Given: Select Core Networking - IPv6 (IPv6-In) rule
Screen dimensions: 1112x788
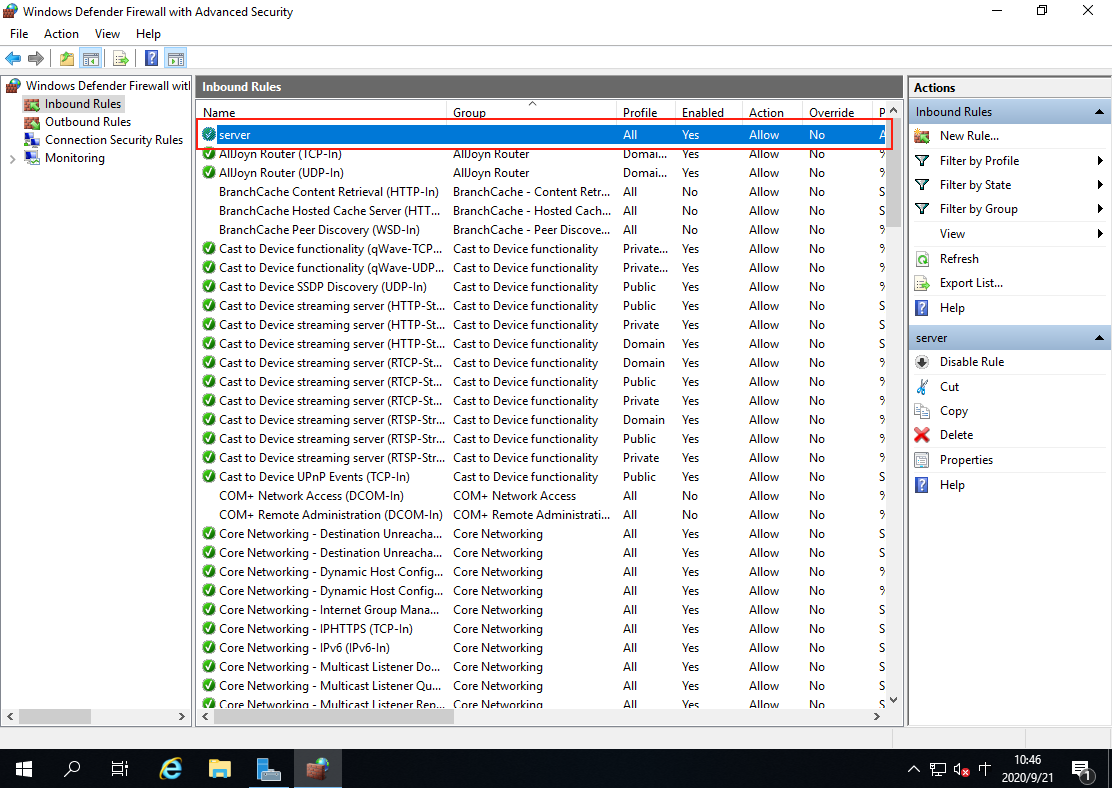Looking at the screenshot, I should coord(543,648).
